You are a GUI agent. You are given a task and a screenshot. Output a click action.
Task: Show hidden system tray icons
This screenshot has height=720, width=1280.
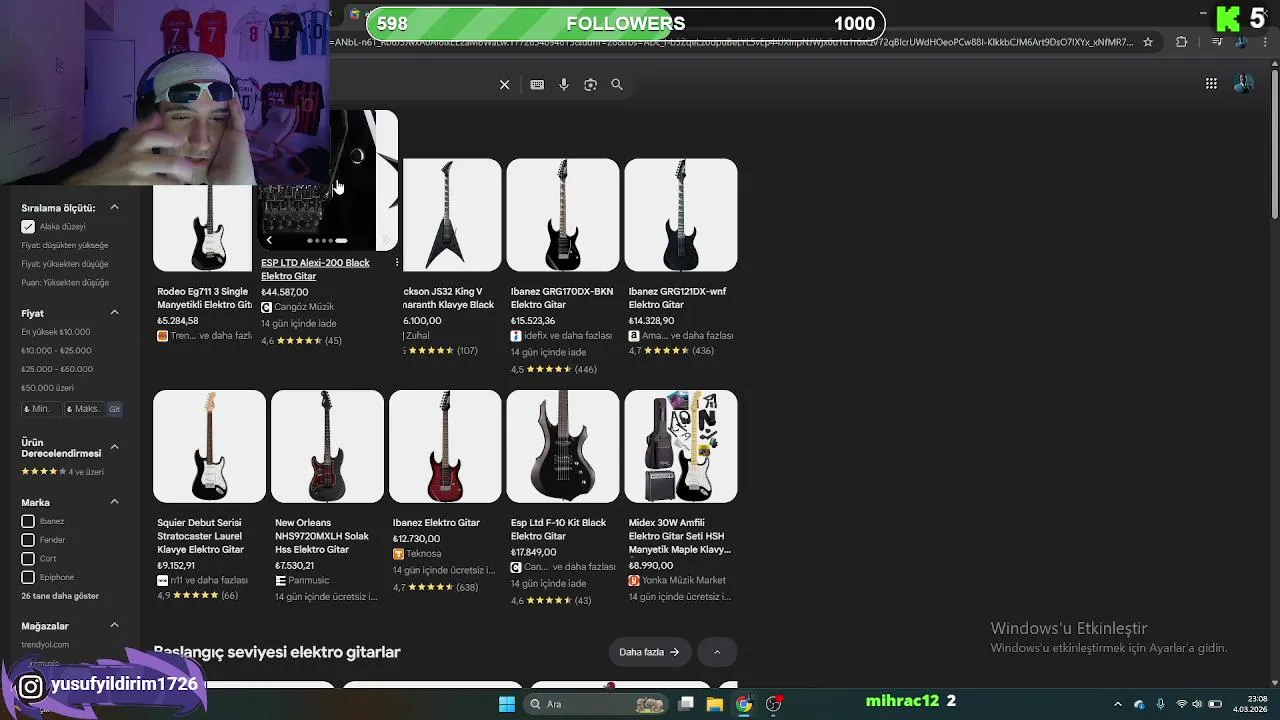[1118, 704]
